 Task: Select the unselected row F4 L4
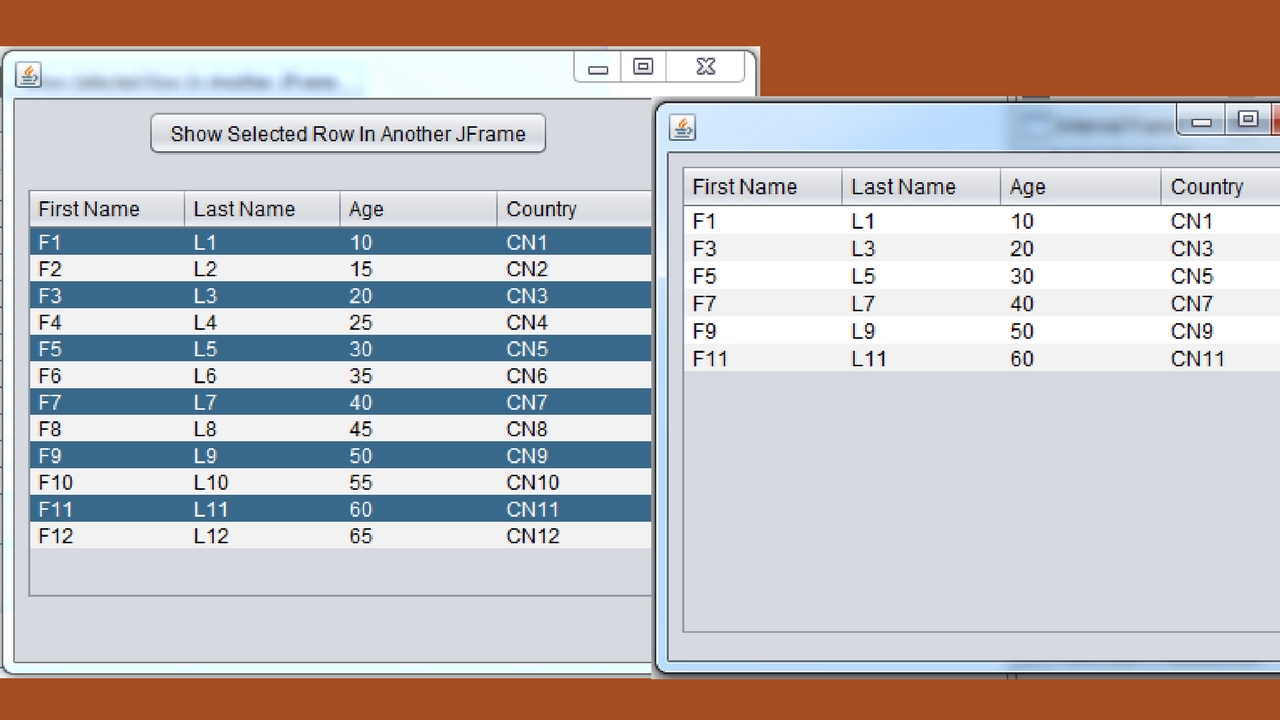coord(341,322)
